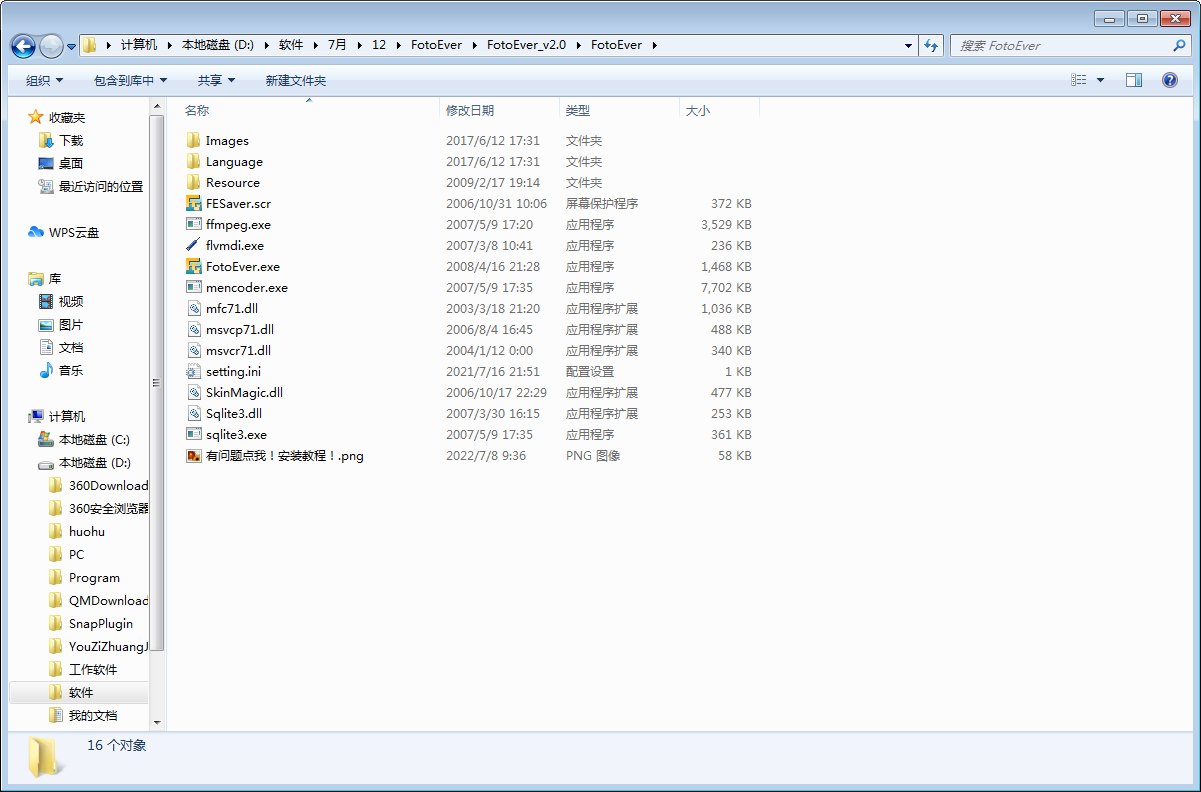Viewport: 1201px width, 792px height.
Task: Open the 工作软件 folder in the tree
Action: point(93,669)
